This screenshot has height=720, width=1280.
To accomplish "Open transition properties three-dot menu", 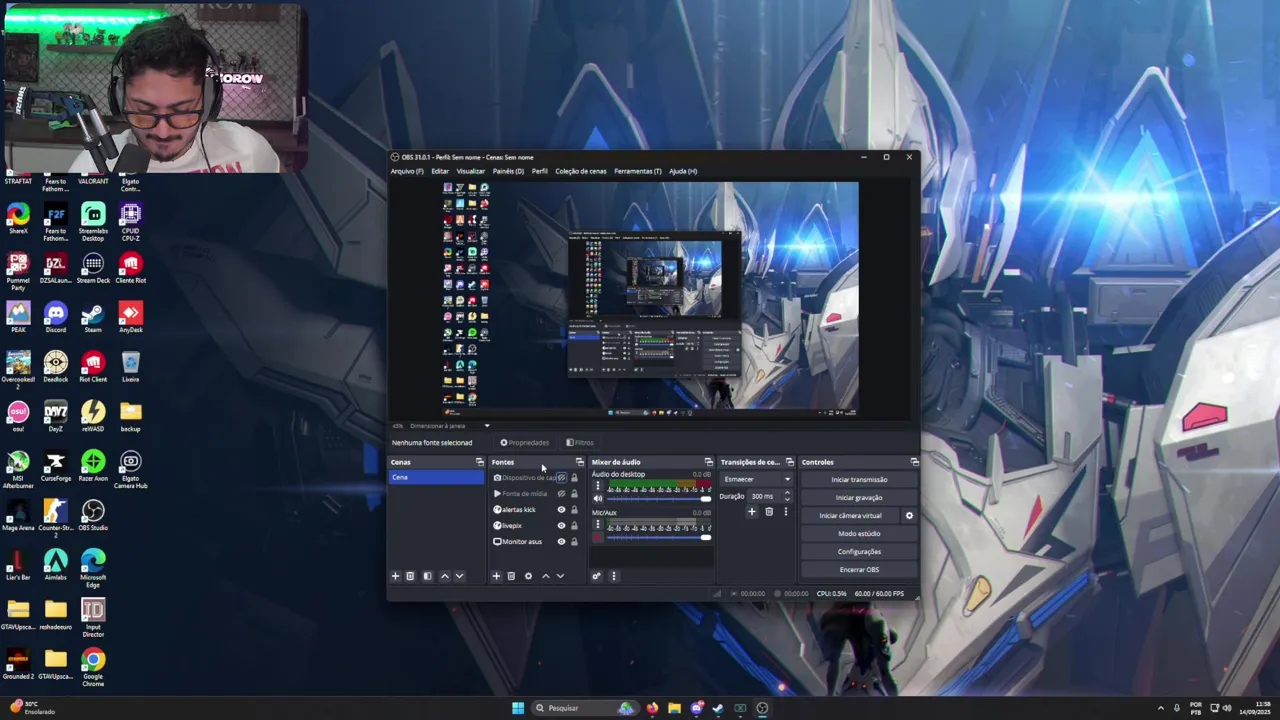I will click(785, 512).
